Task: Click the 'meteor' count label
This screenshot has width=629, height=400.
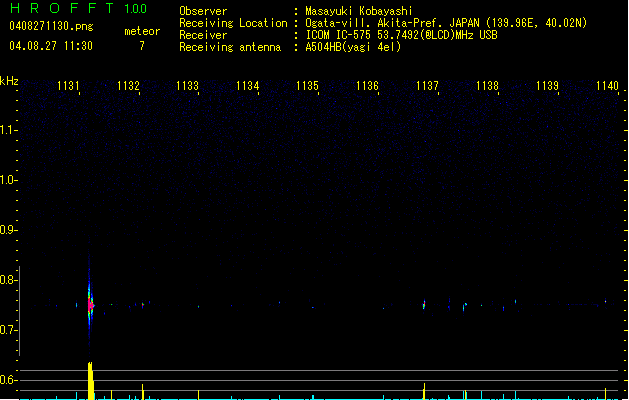Action: (x=142, y=31)
